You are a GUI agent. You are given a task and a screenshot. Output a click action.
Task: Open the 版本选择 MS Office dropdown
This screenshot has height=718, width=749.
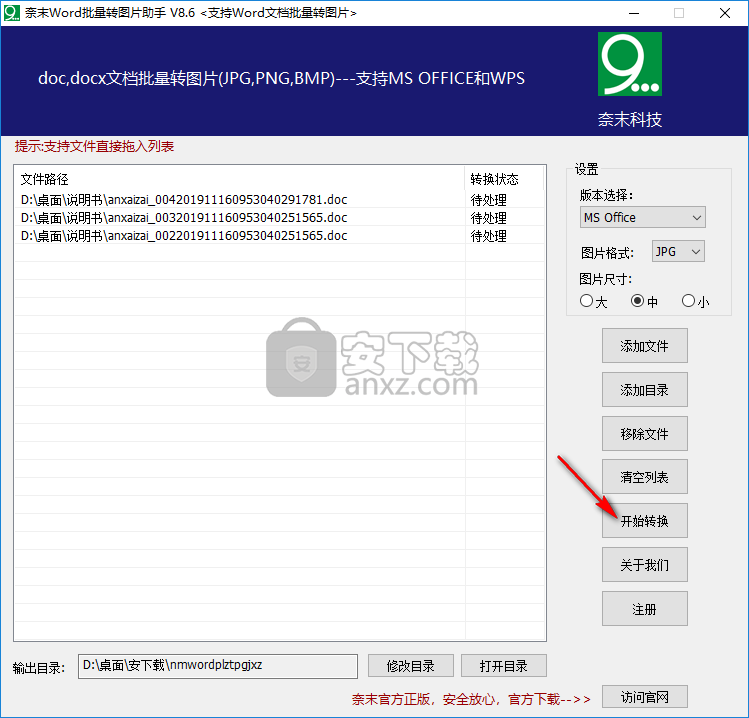pyautogui.click(x=642, y=217)
